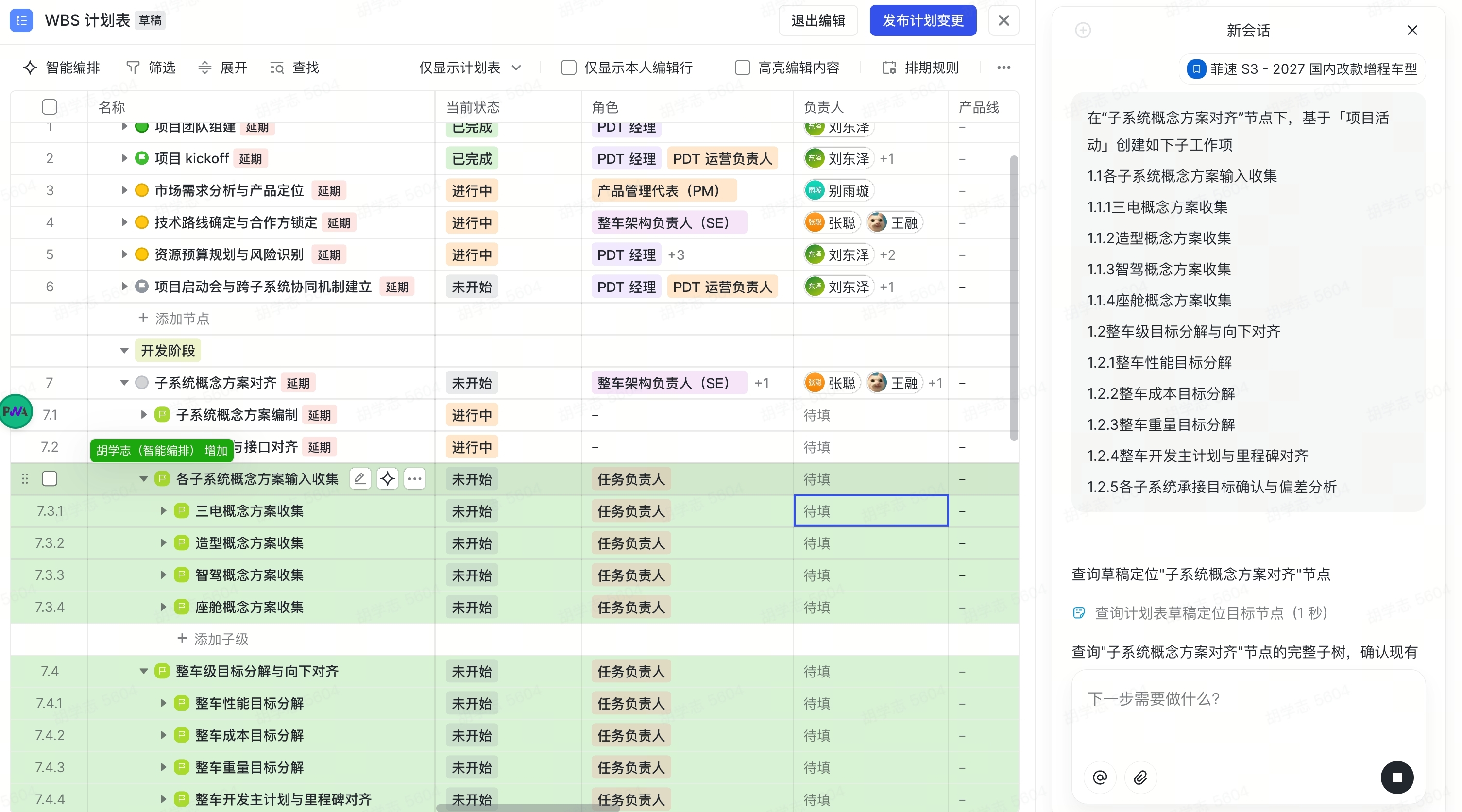Click the 未开始 status of 项目启动会与跨子系统协同机制建立

(472, 287)
